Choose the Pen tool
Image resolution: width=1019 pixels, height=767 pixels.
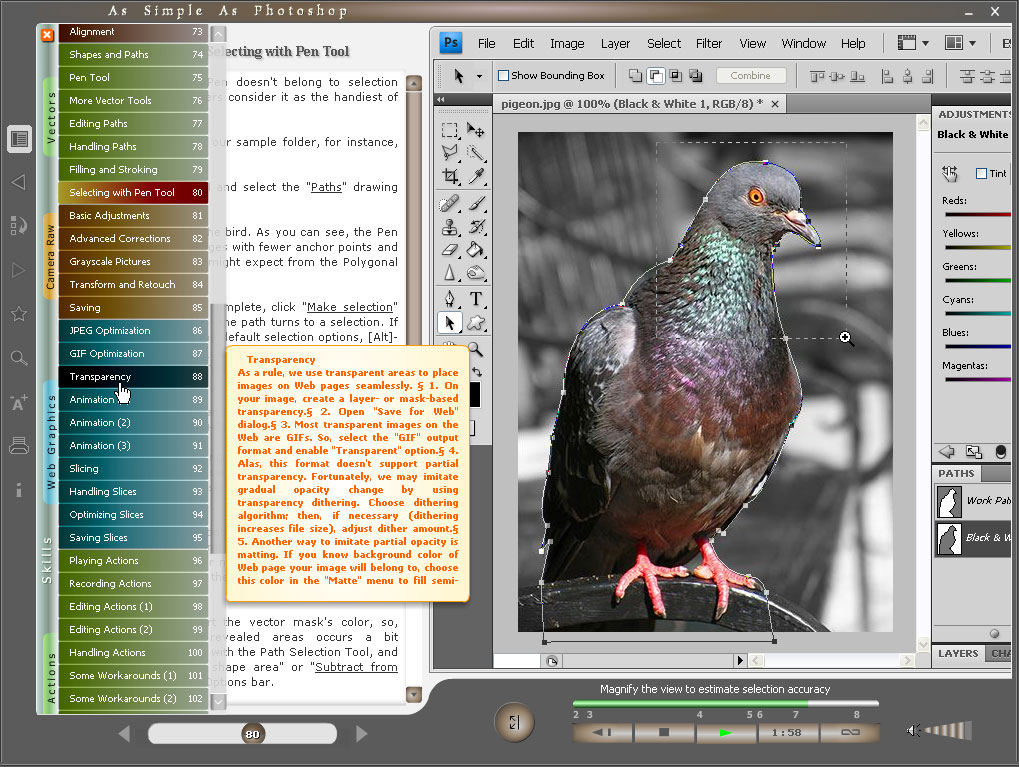(448, 298)
